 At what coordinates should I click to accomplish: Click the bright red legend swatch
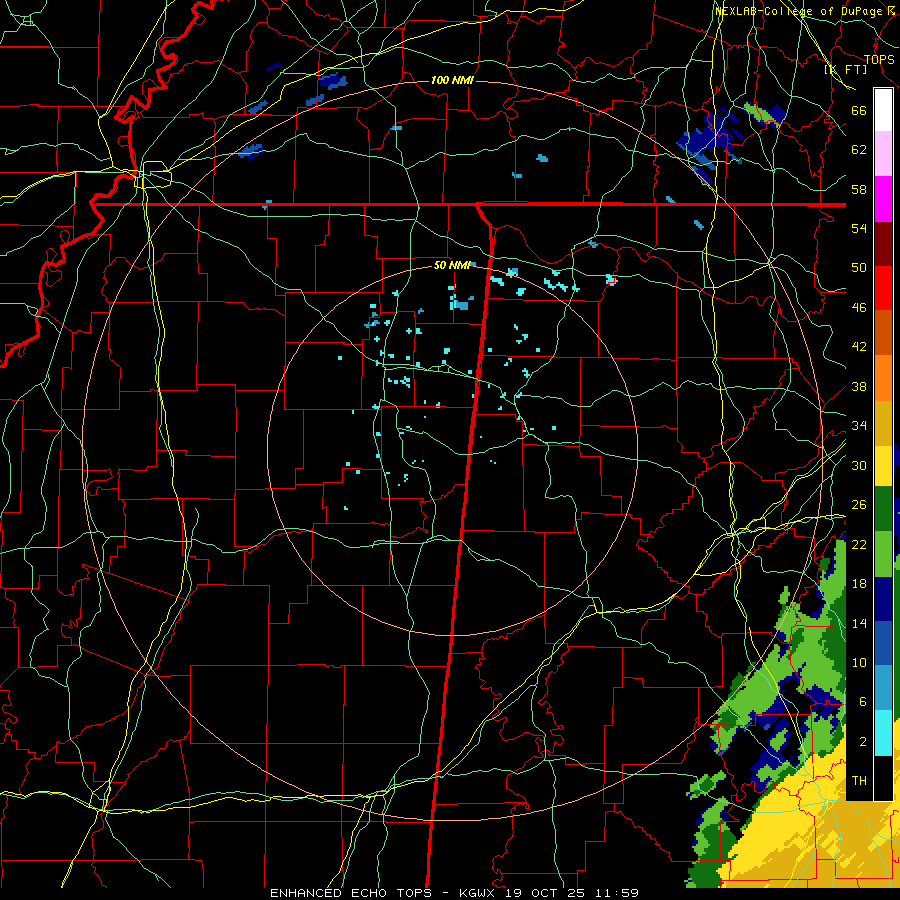pos(883,288)
